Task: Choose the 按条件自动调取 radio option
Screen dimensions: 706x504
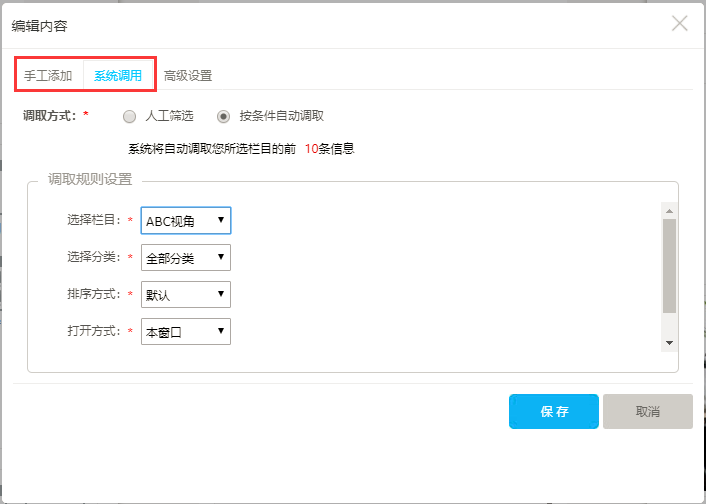Action: pos(224,116)
